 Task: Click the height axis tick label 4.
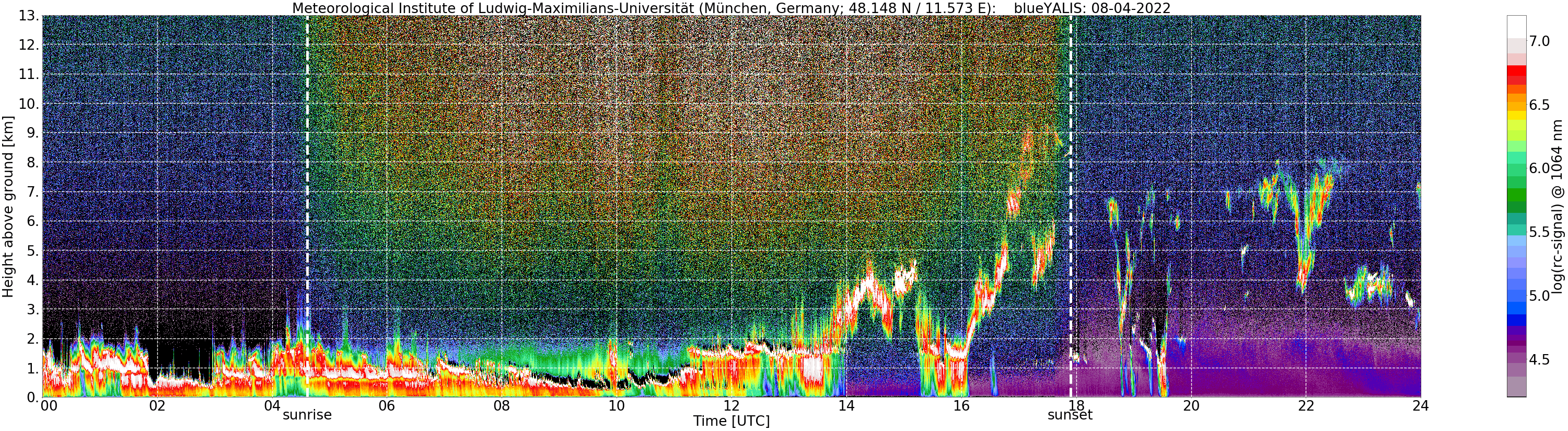[x=33, y=280]
